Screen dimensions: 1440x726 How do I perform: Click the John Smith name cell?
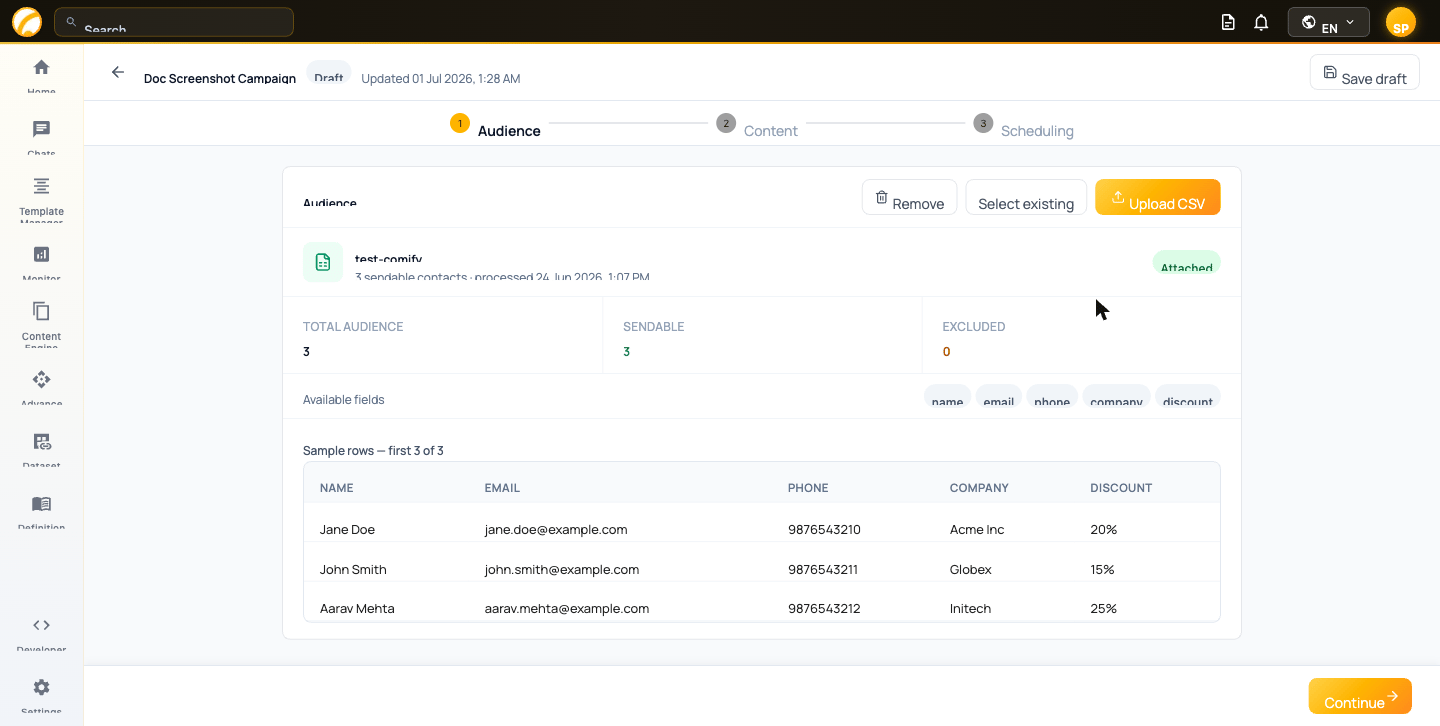click(x=353, y=569)
